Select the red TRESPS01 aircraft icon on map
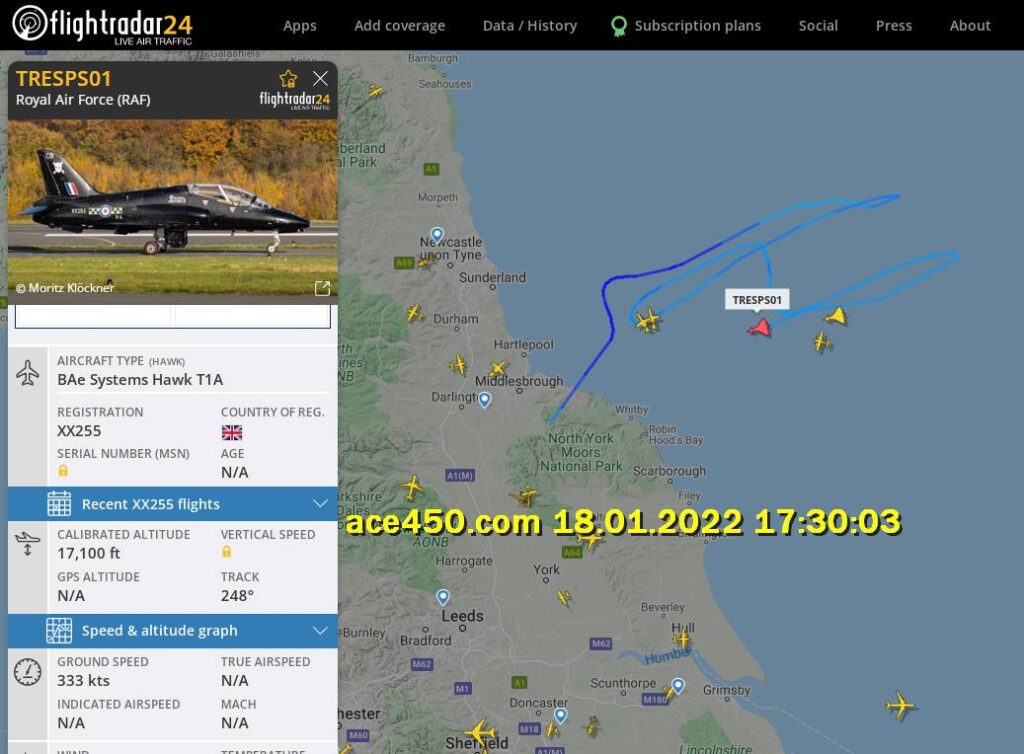The image size is (1024, 754). (760, 326)
